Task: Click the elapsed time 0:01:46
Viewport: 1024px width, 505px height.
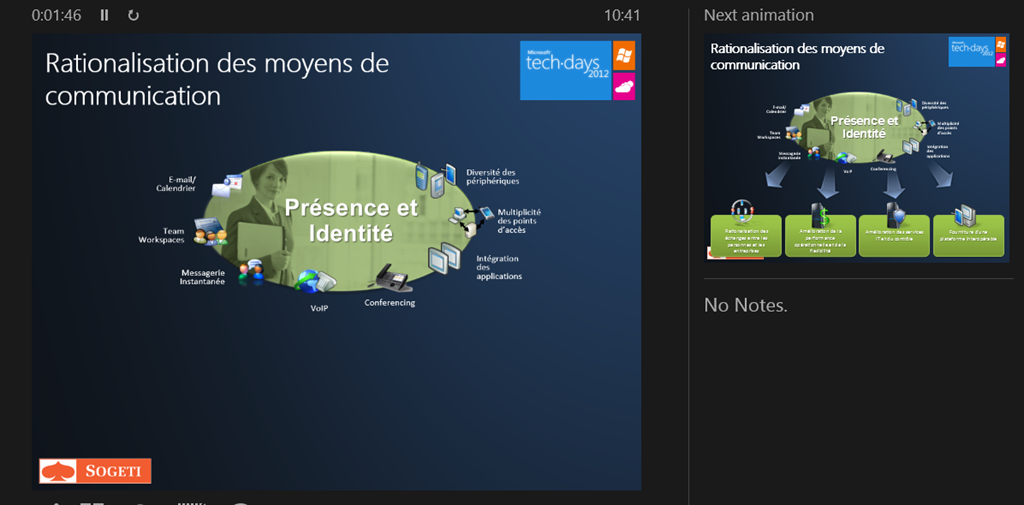Action: [56, 15]
